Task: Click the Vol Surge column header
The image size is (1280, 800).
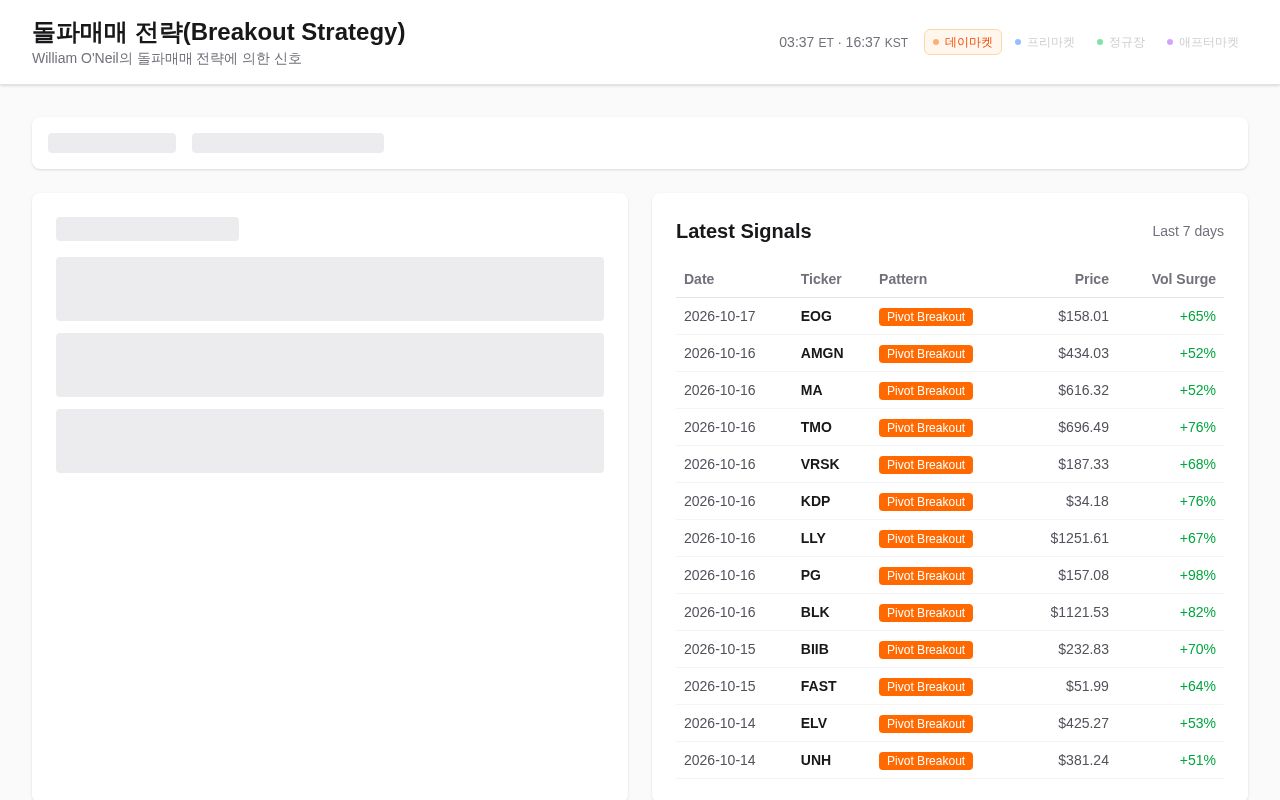Action: [x=1183, y=279]
